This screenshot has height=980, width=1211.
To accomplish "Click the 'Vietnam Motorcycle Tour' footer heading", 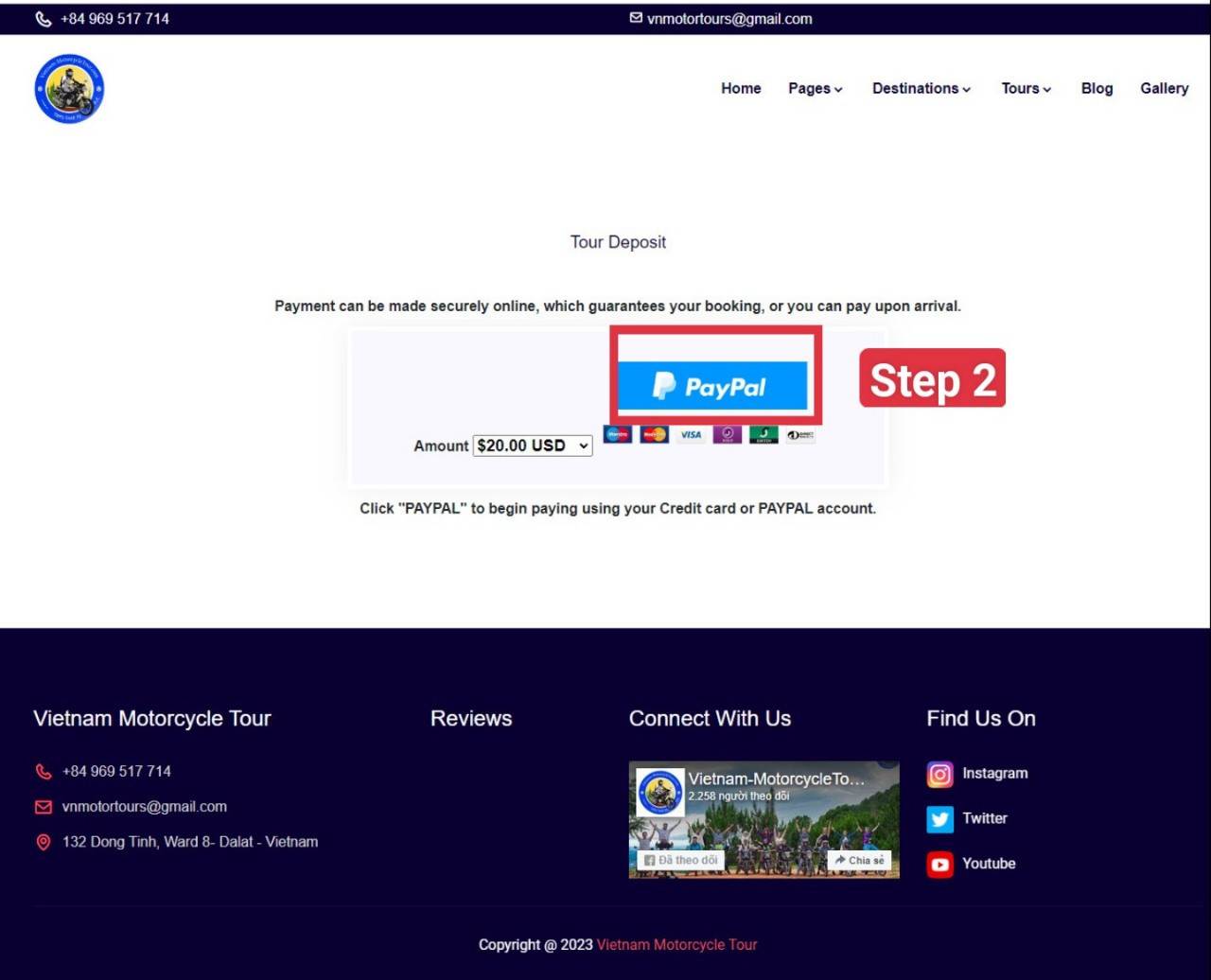I will (152, 718).
